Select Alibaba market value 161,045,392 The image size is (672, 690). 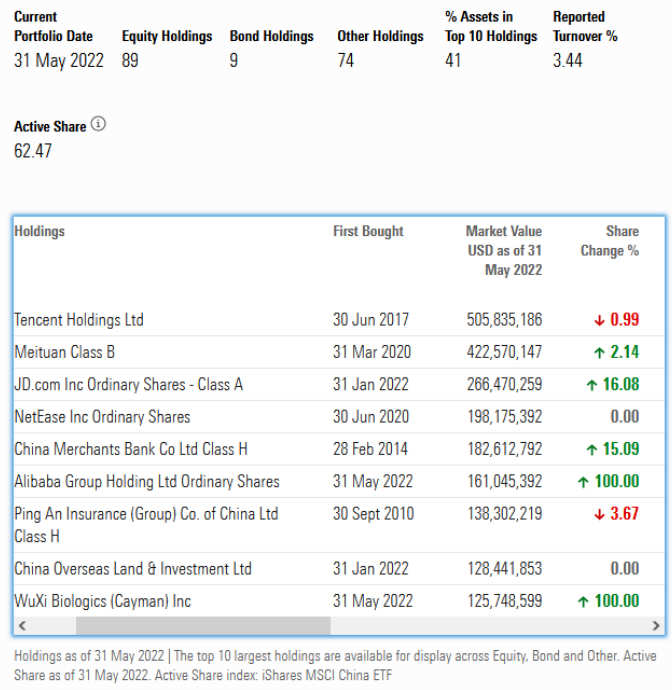coord(505,481)
